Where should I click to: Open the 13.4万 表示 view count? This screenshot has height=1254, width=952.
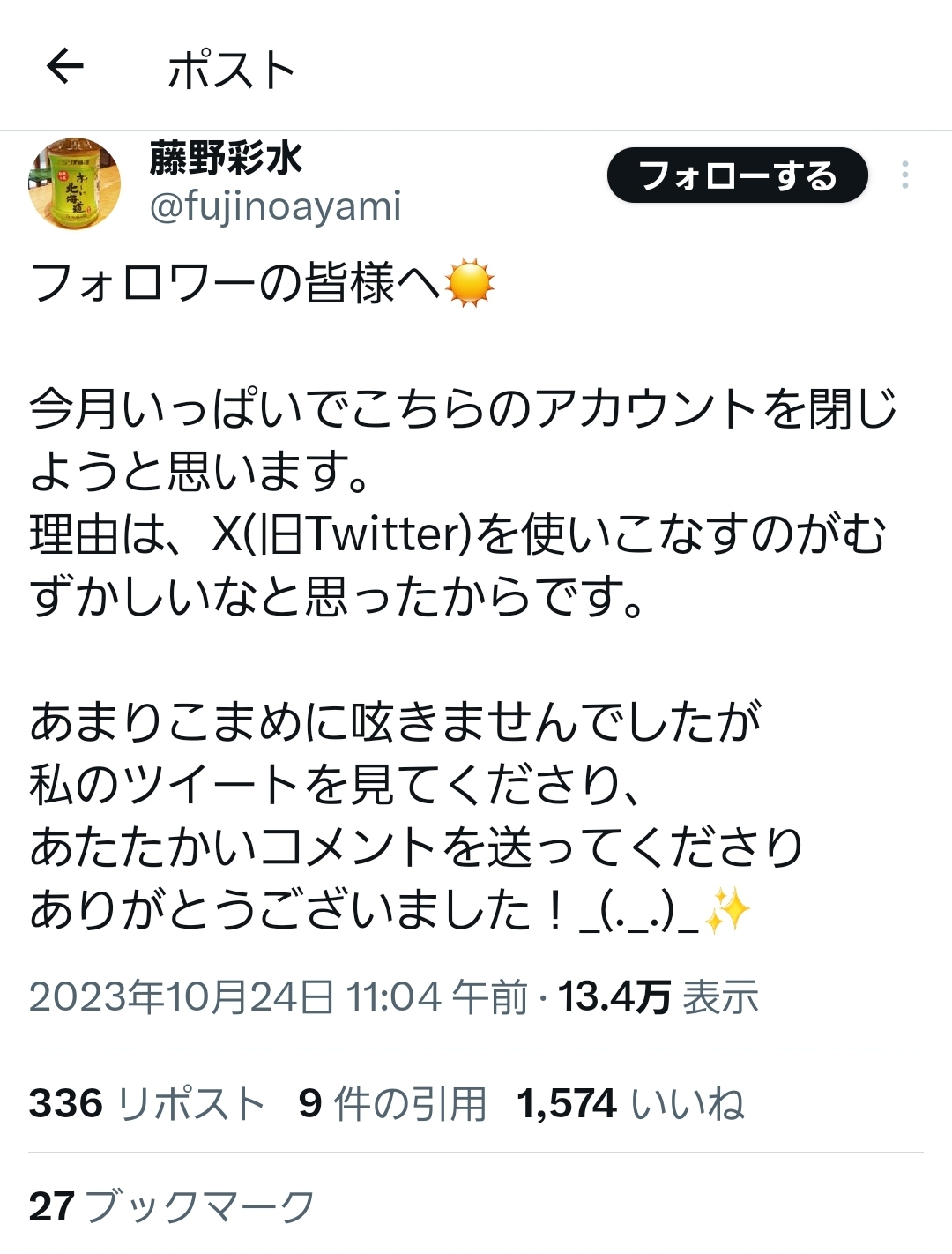(x=658, y=997)
